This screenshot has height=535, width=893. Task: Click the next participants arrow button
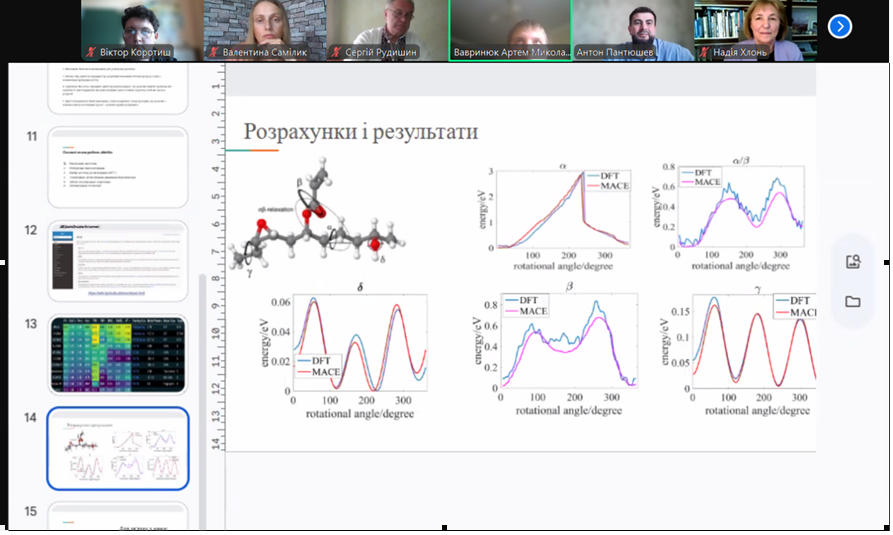(840, 26)
